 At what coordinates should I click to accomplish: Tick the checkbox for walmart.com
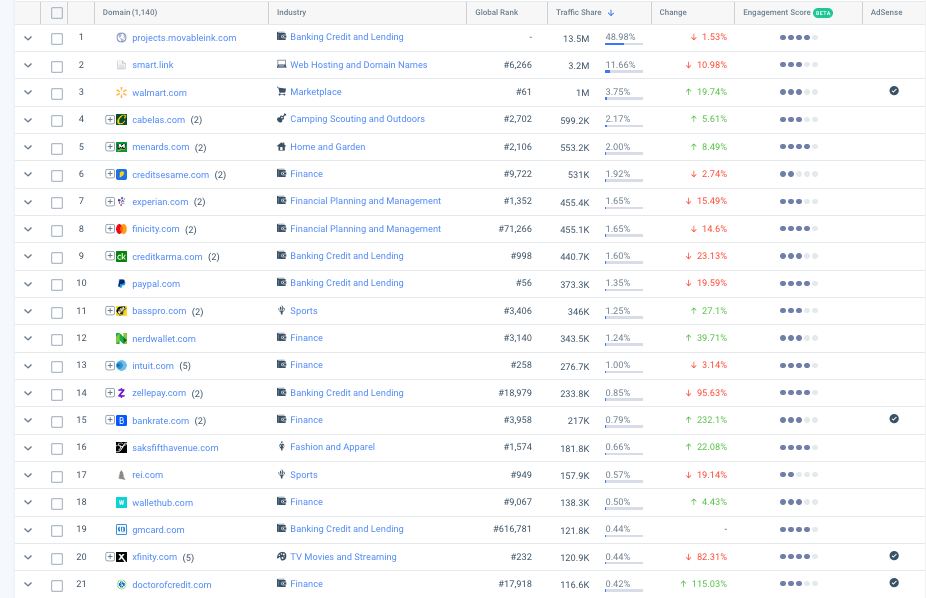pos(57,93)
